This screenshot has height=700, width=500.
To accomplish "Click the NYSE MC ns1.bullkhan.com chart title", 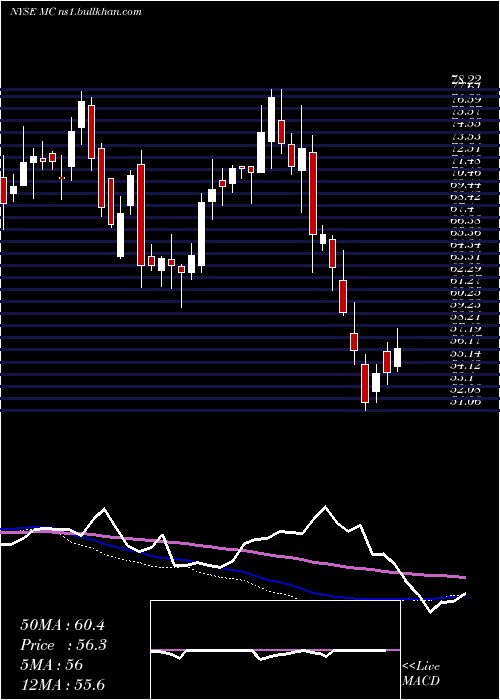I will coord(75,11).
